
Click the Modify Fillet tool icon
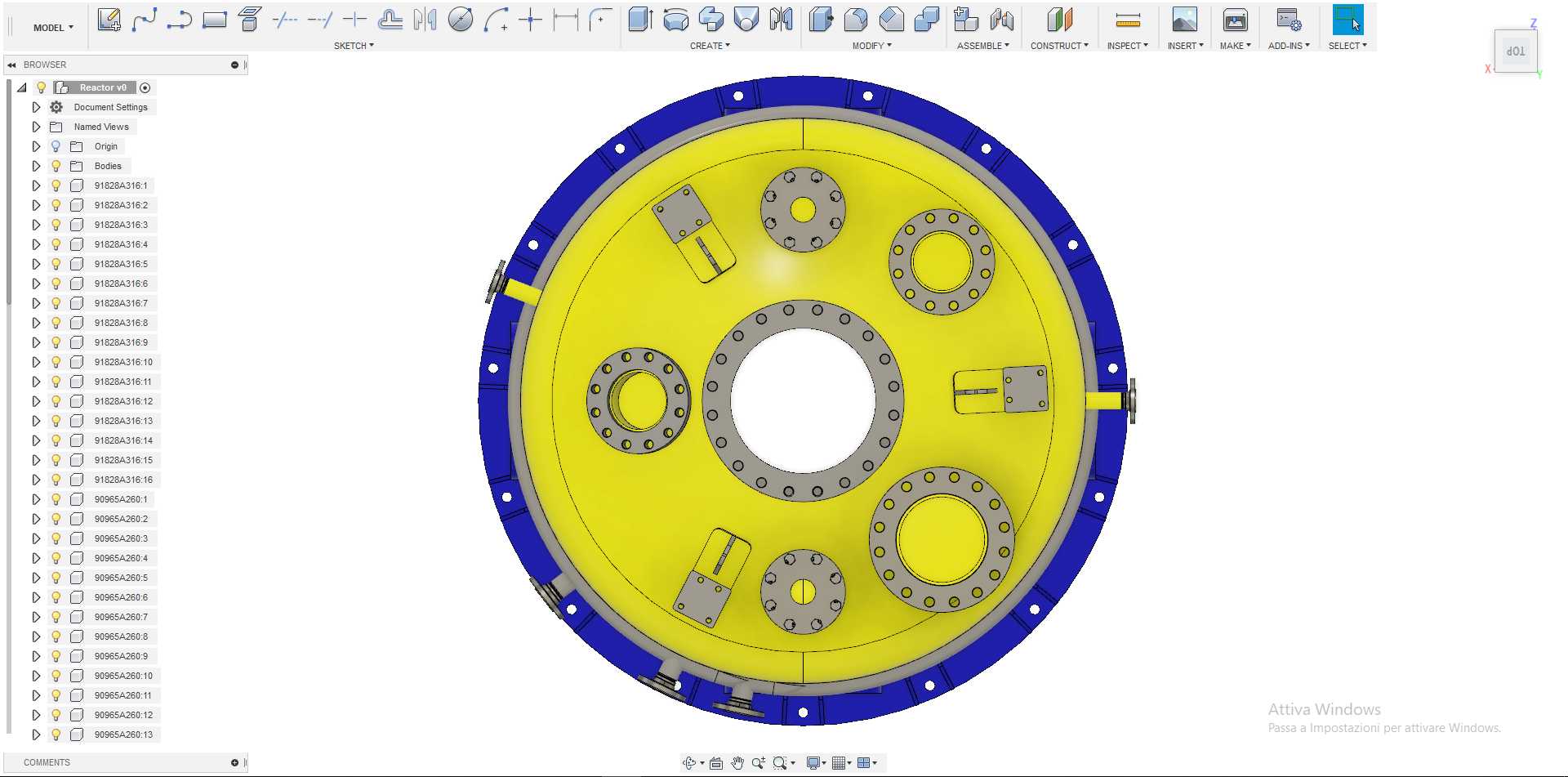pyautogui.click(x=856, y=20)
